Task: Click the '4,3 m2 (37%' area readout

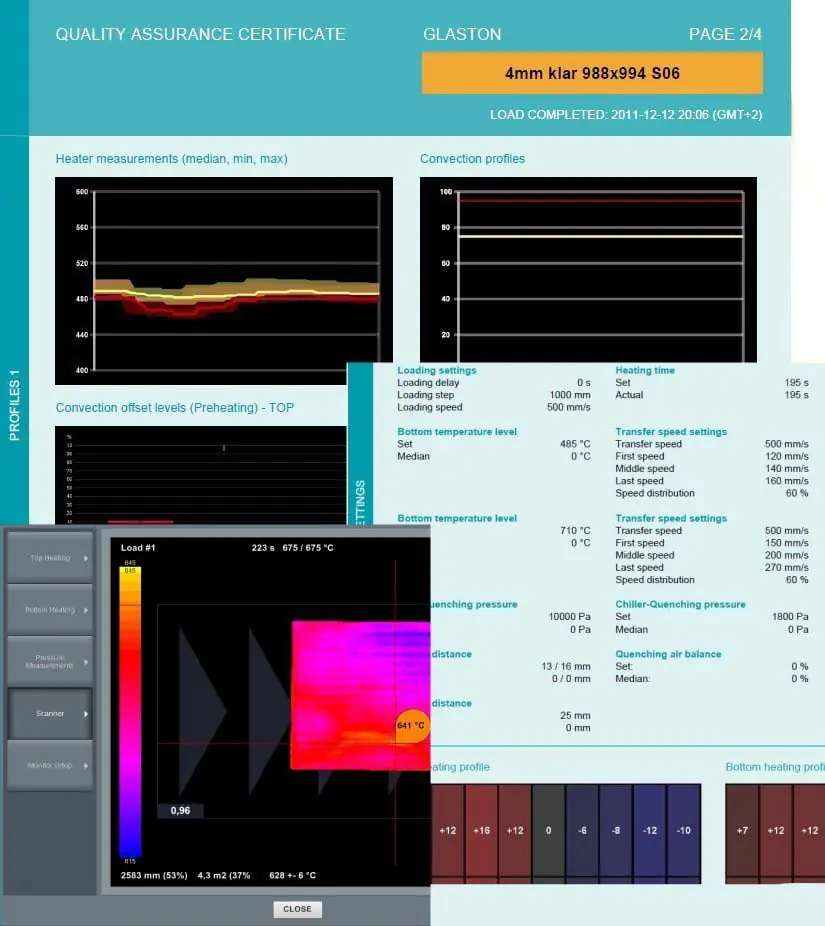Action: [224, 875]
